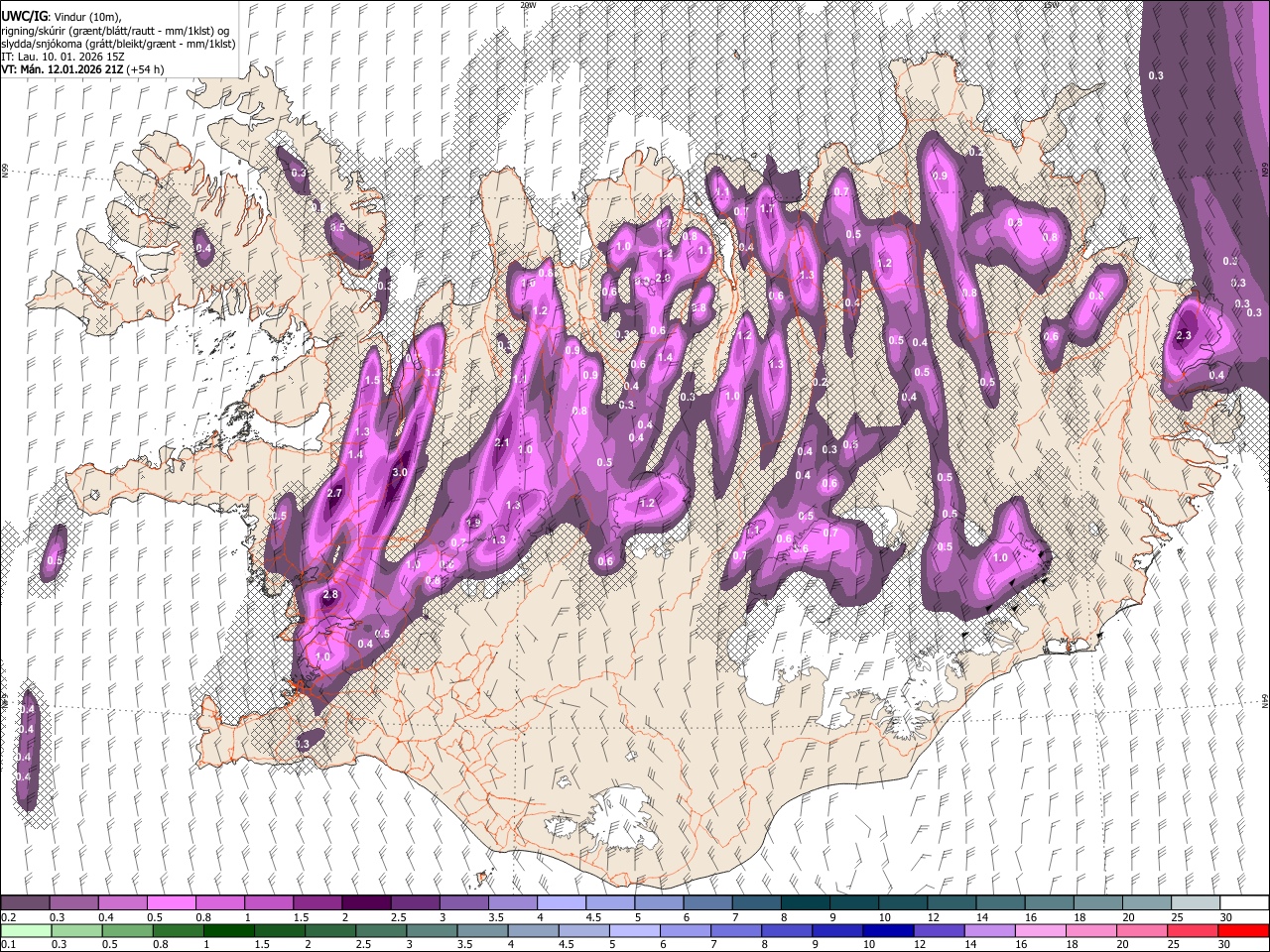Click the lower legend swatch starting at 8
Image resolution: width=1270 pixels, height=952 pixels.
tap(788, 930)
